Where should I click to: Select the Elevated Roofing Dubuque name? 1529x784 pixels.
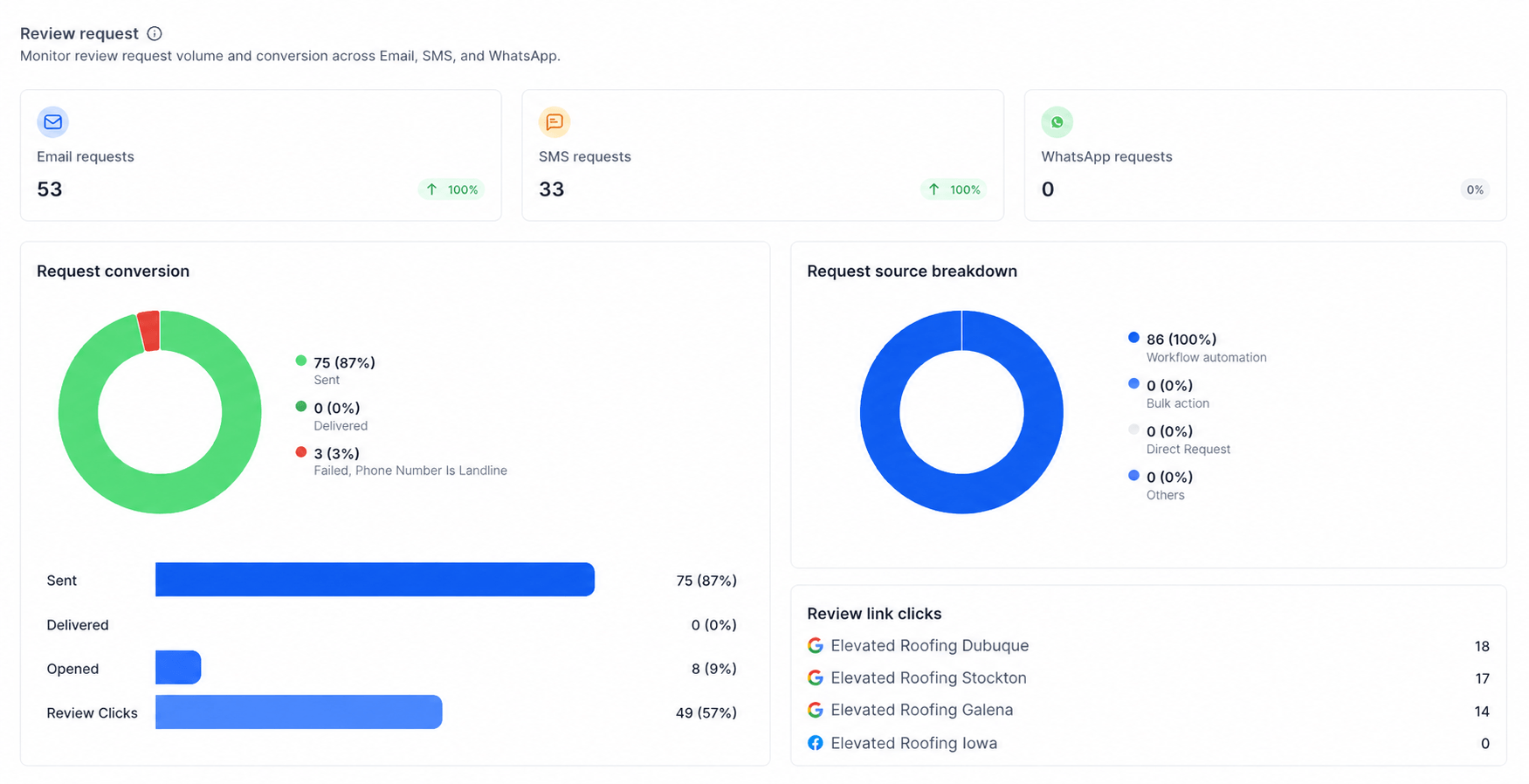(x=930, y=645)
